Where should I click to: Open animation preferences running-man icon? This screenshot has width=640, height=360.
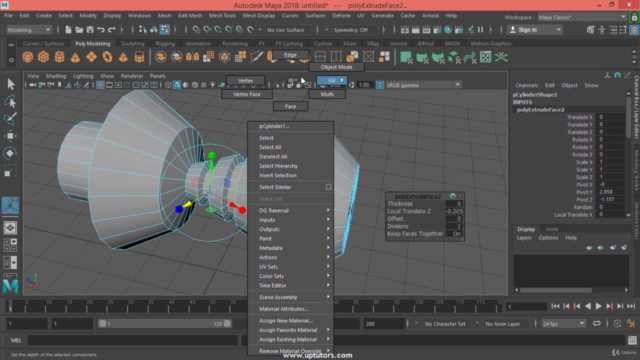point(631,324)
